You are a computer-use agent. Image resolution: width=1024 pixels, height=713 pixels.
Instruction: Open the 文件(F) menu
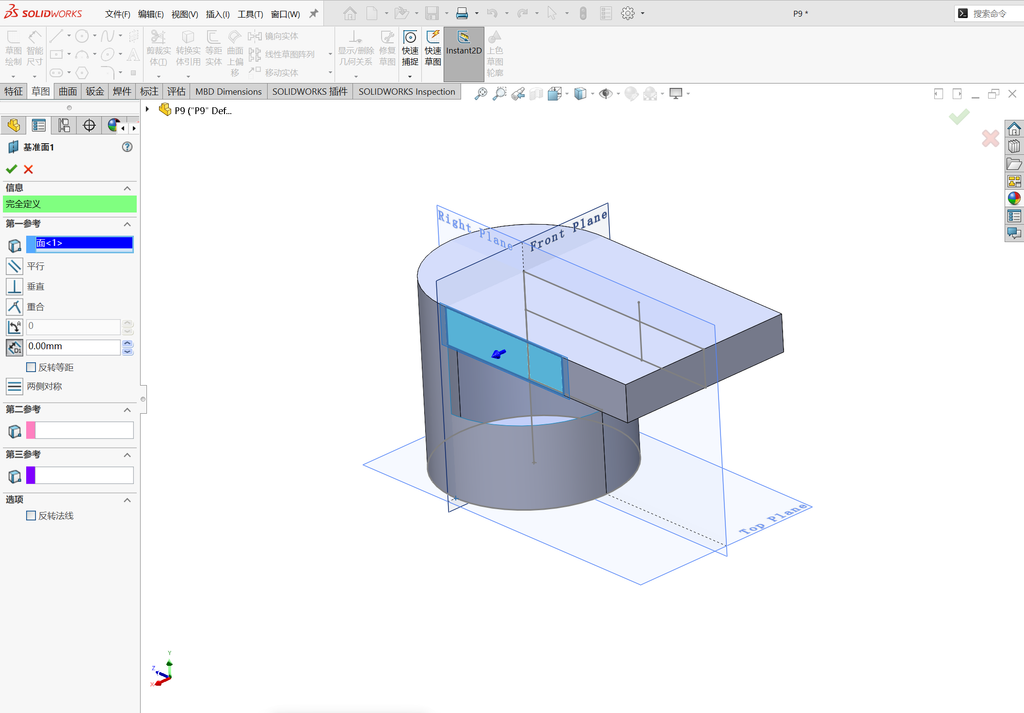tap(118, 14)
